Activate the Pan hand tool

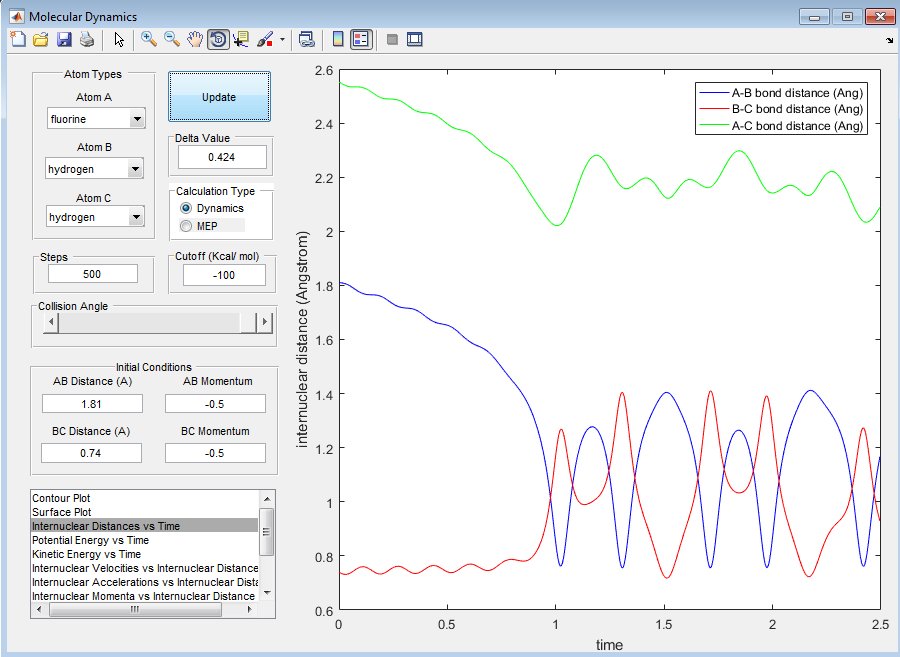pos(195,39)
